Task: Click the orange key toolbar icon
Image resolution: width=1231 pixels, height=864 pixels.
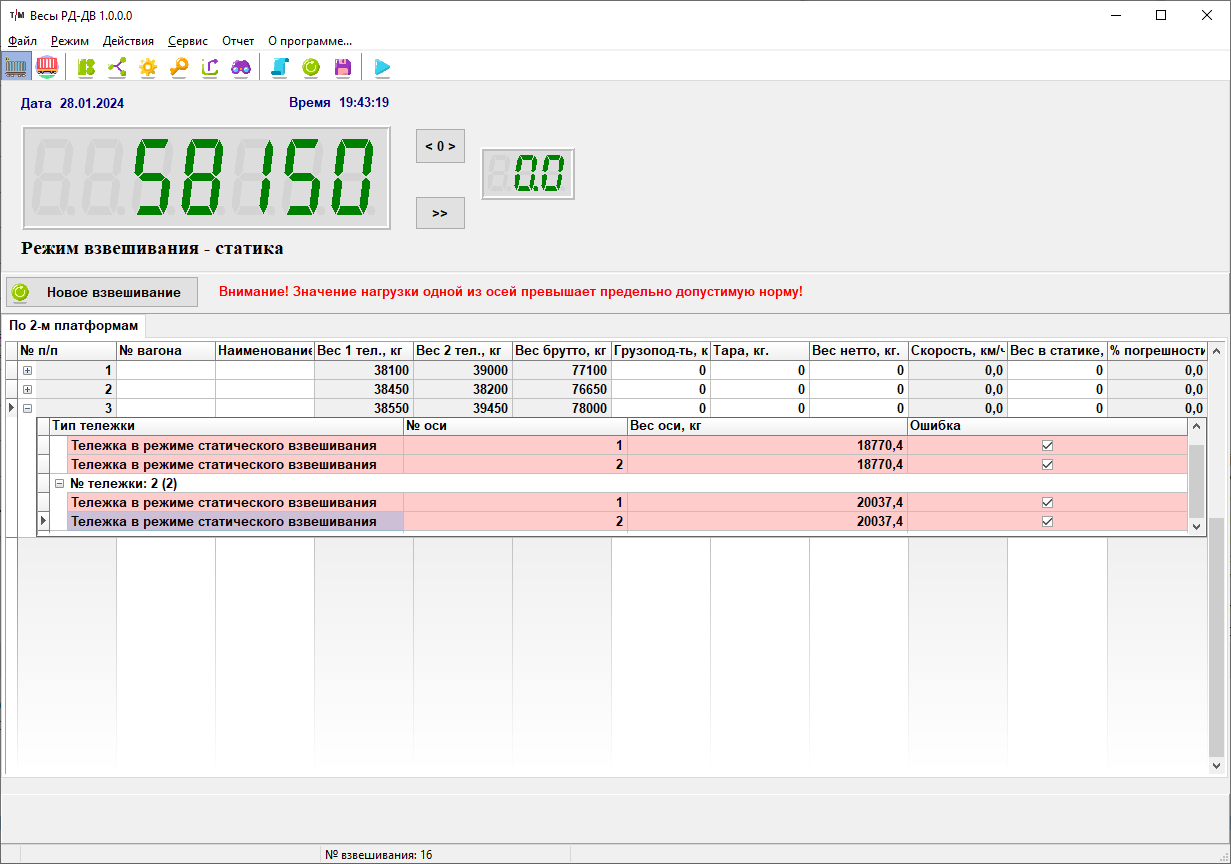Action: (x=179, y=67)
